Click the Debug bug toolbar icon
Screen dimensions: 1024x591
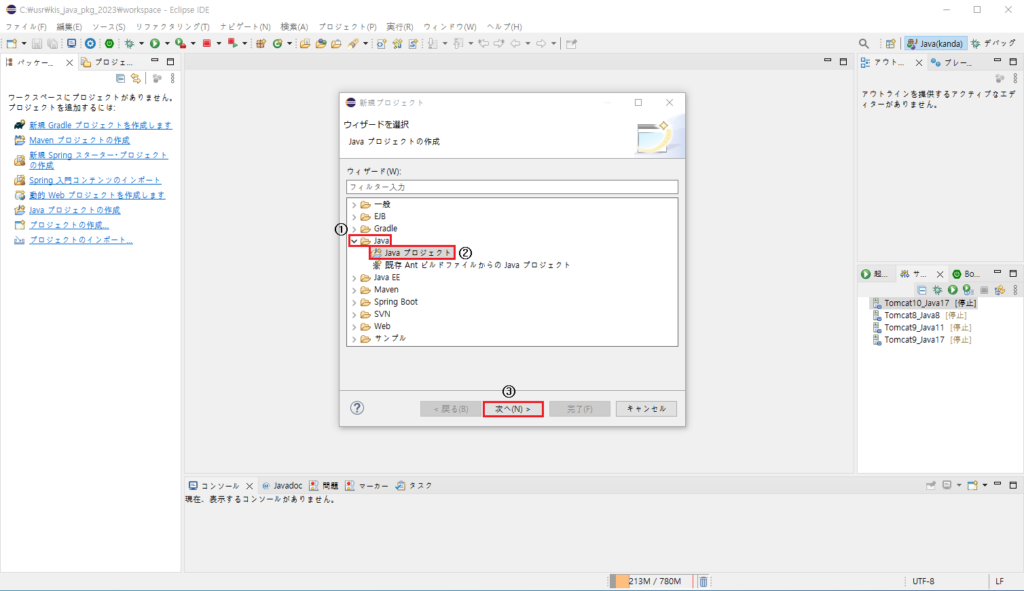pos(129,44)
